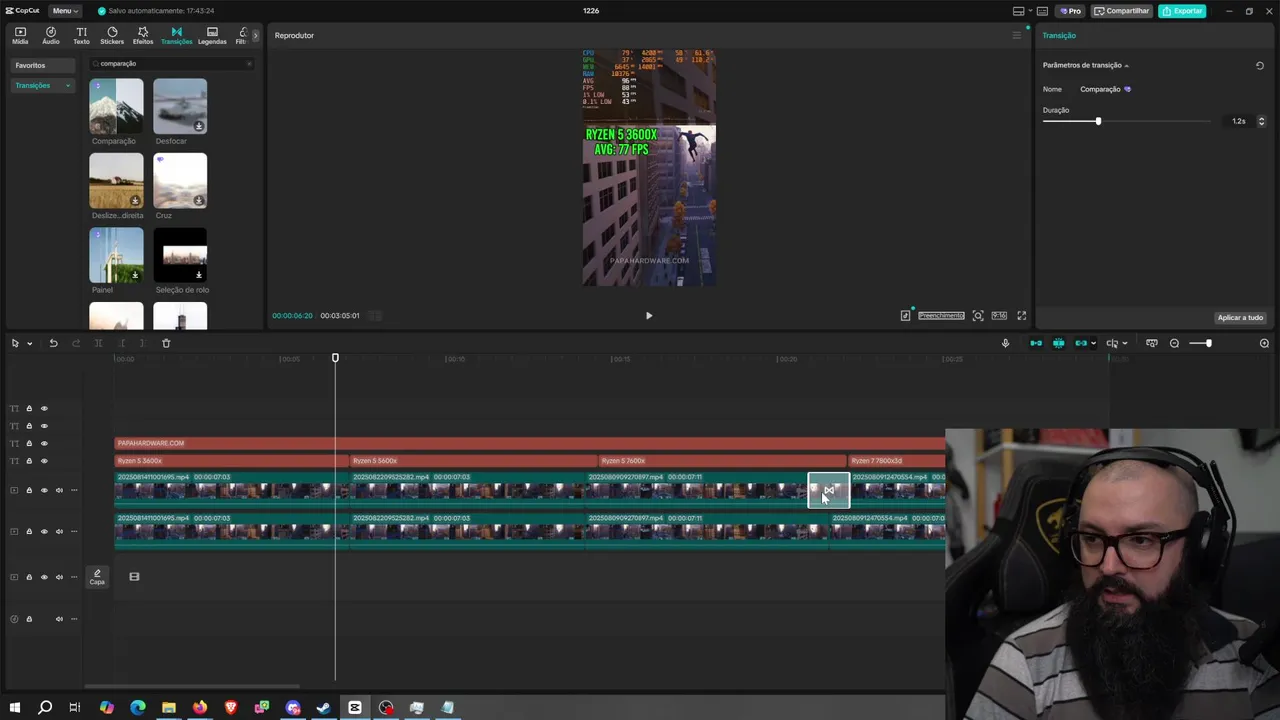Viewport: 1280px width, 720px height.
Task: Hide the PAPAHARDWARE.COM text track
Action: (44, 444)
